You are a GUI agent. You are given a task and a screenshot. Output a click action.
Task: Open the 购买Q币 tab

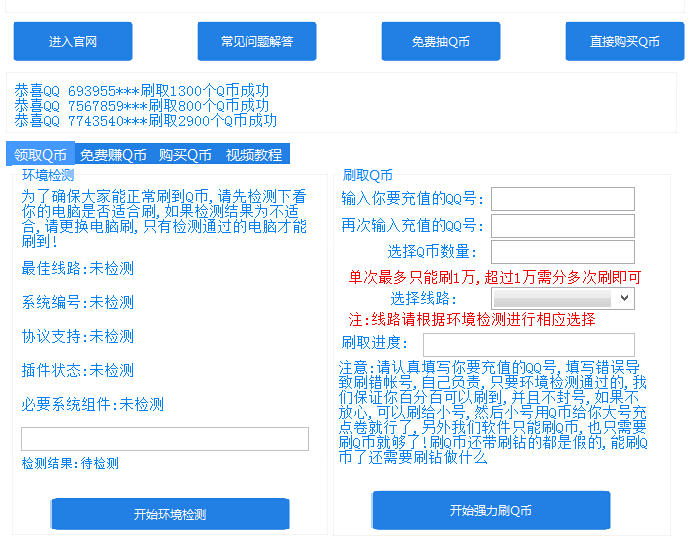tap(185, 155)
